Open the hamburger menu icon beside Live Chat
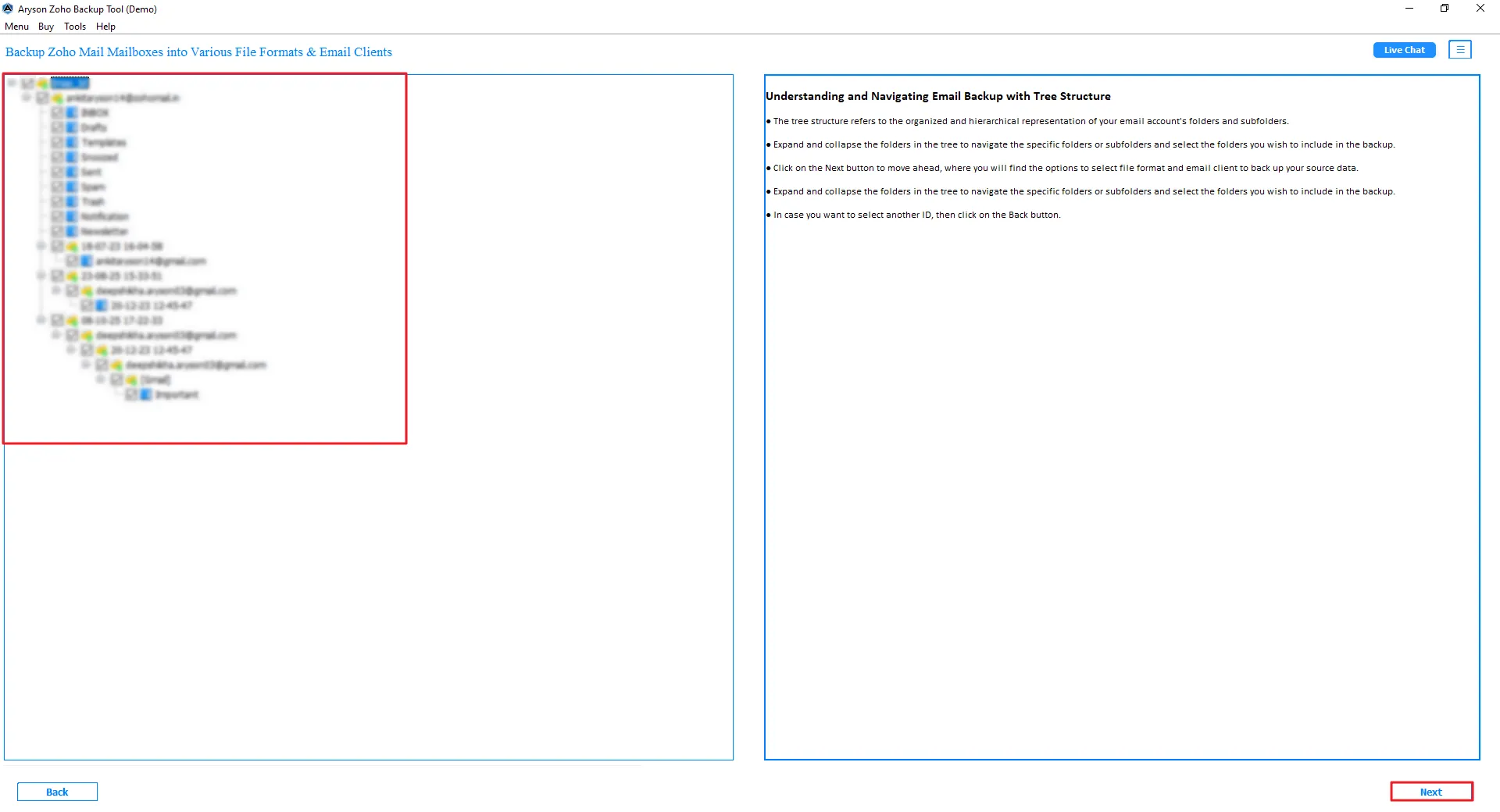Viewport: 1500px width, 812px height. 1459,50
